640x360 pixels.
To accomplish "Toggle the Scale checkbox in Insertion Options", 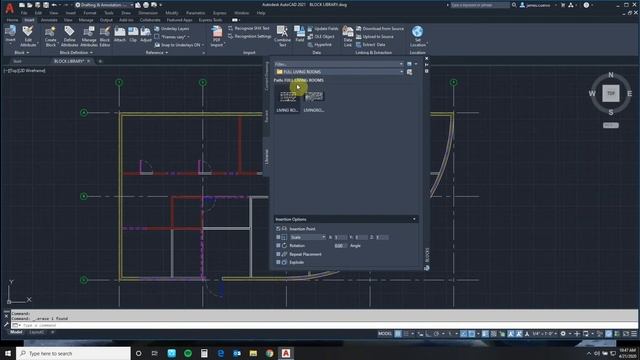I will [x=278, y=237].
